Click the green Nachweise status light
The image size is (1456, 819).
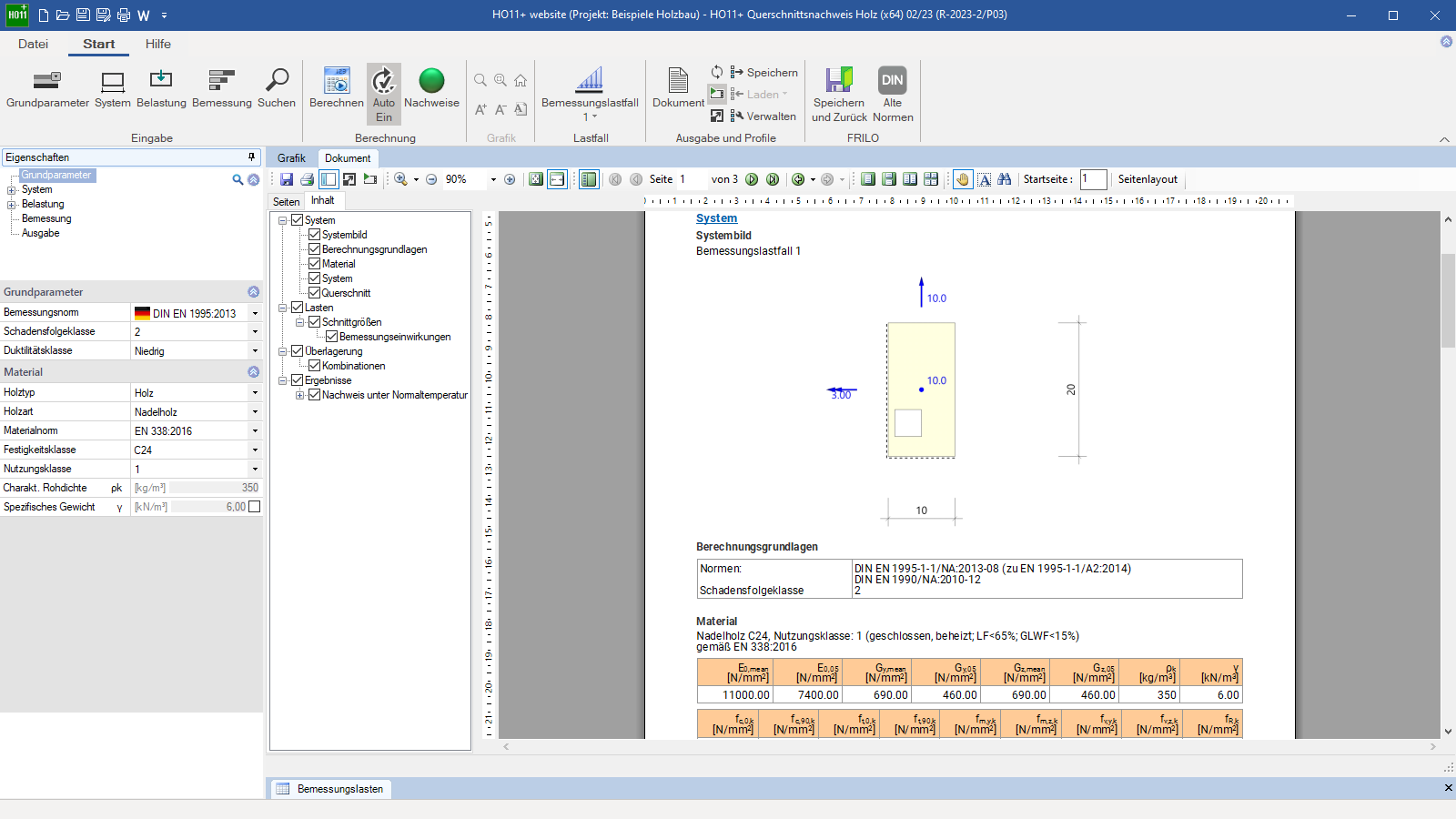pyautogui.click(x=431, y=80)
